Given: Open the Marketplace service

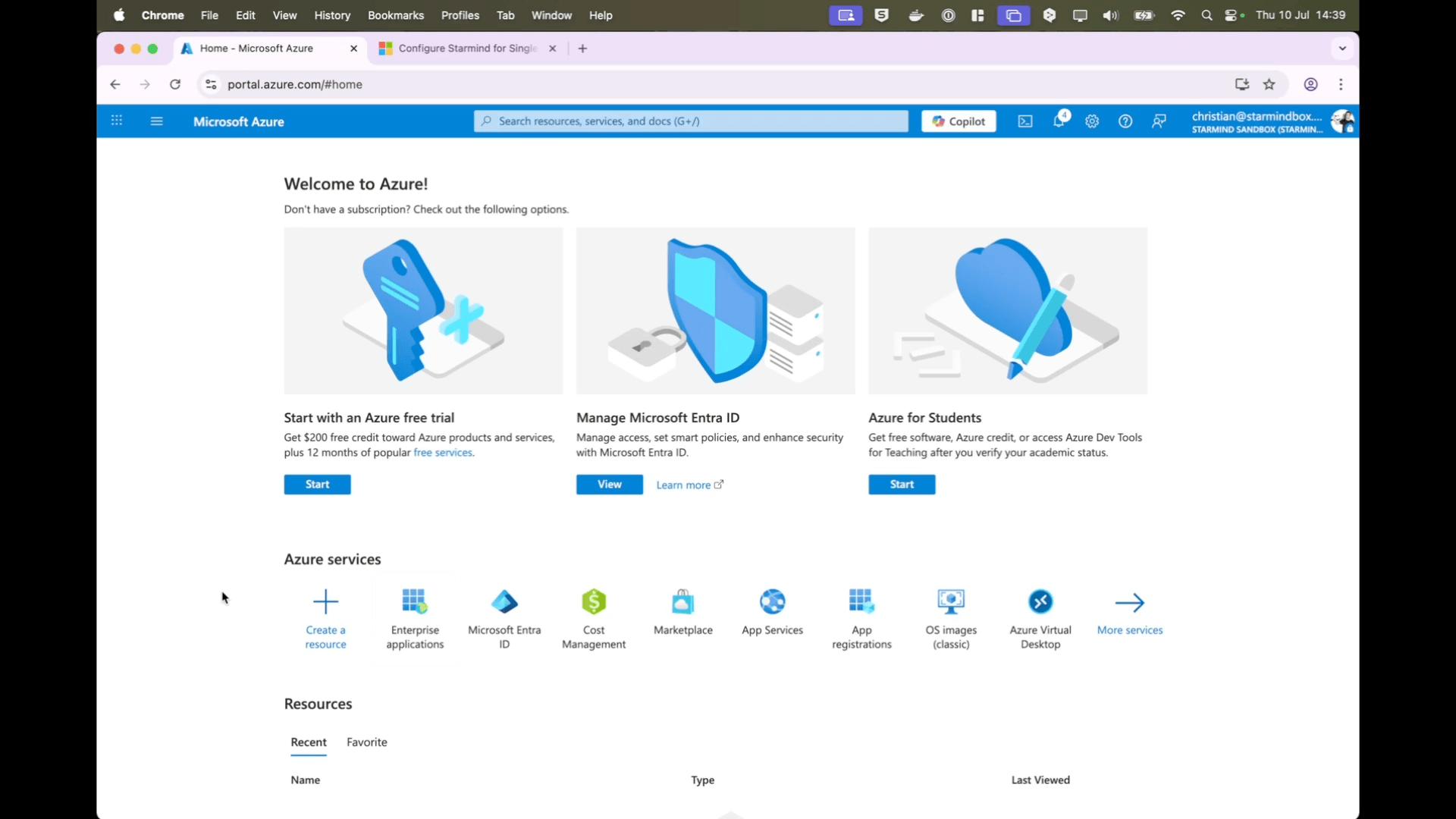Looking at the screenshot, I should coord(682,612).
